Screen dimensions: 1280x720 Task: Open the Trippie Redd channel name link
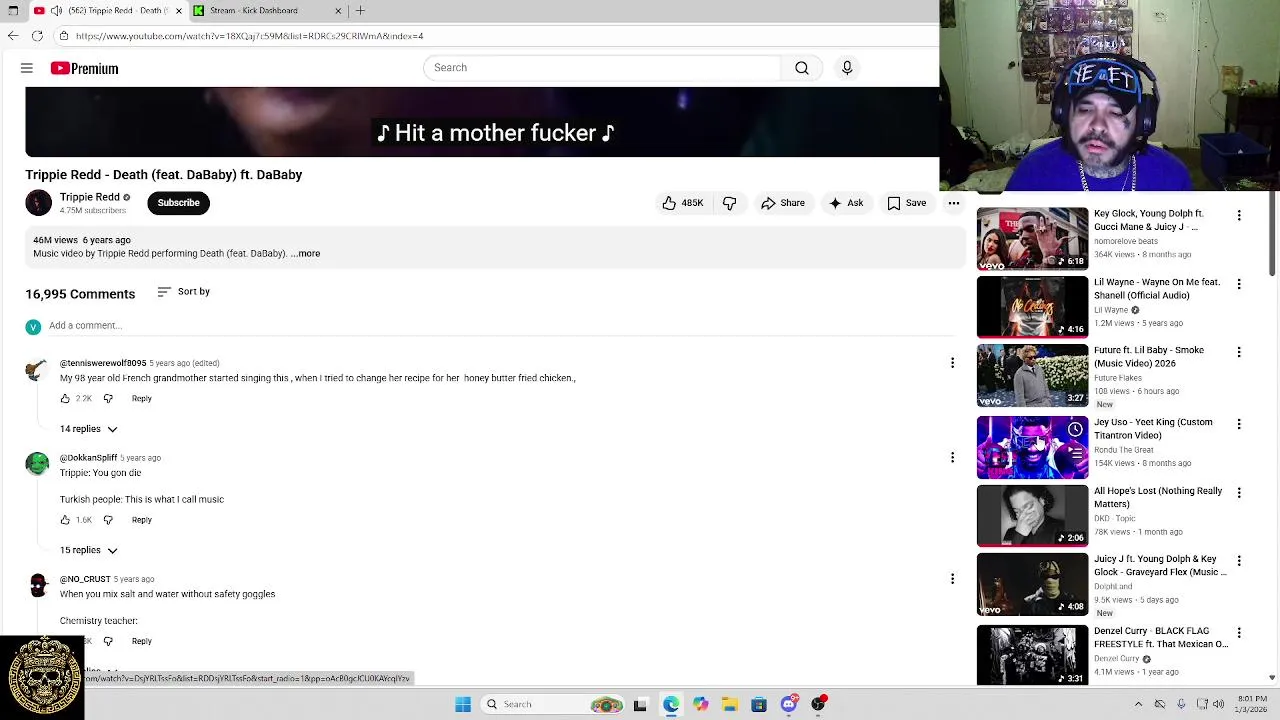[89, 197]
